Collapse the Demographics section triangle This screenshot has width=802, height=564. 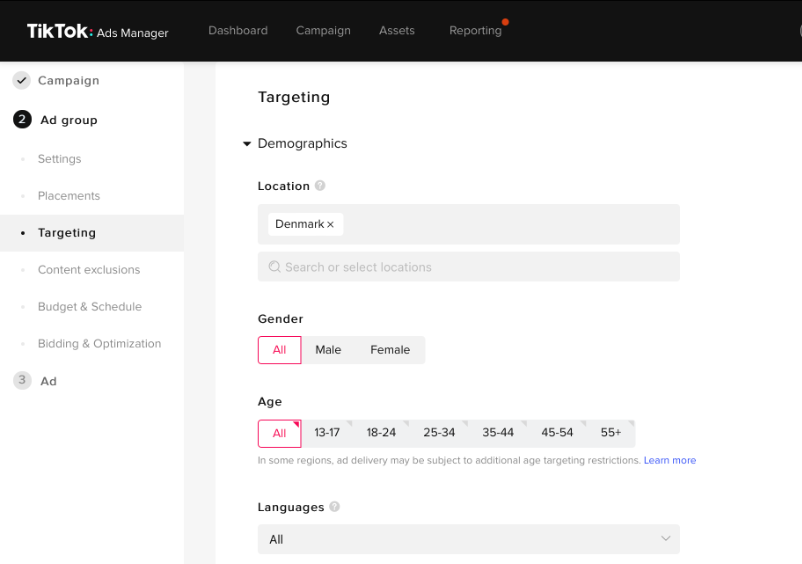(247, 144)
